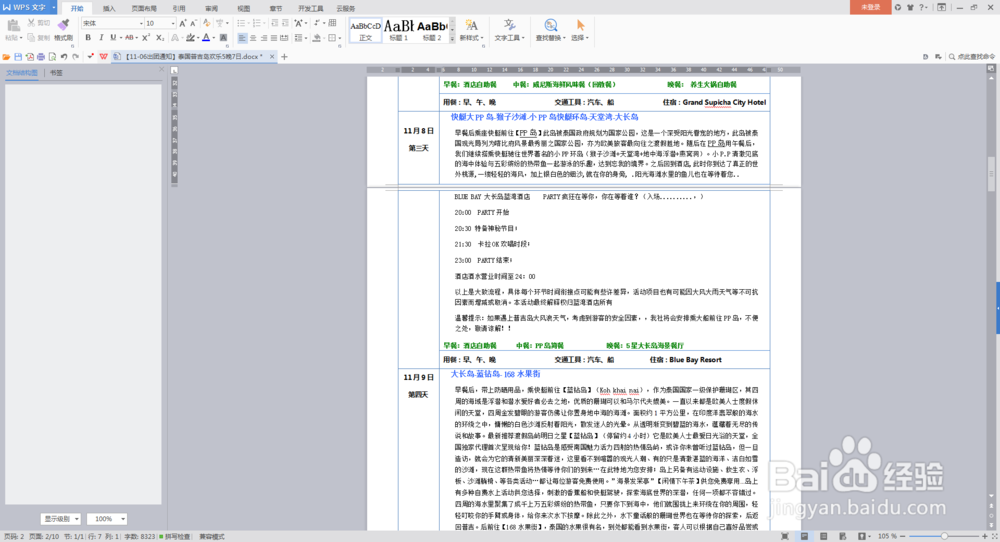Switch to the 引用 ribbon tab
Viewport: 1000px width, 542px height.
(x=179, y=8)
